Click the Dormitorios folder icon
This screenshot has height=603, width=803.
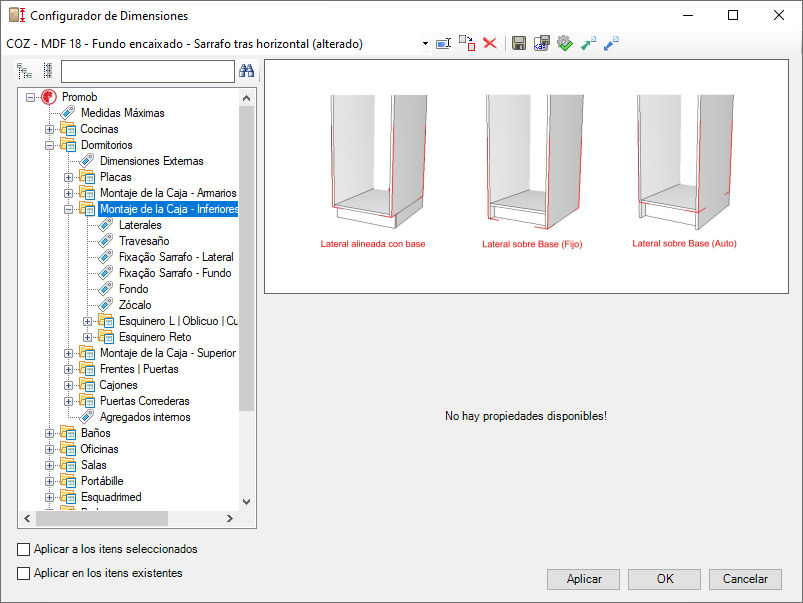(68, 144)
